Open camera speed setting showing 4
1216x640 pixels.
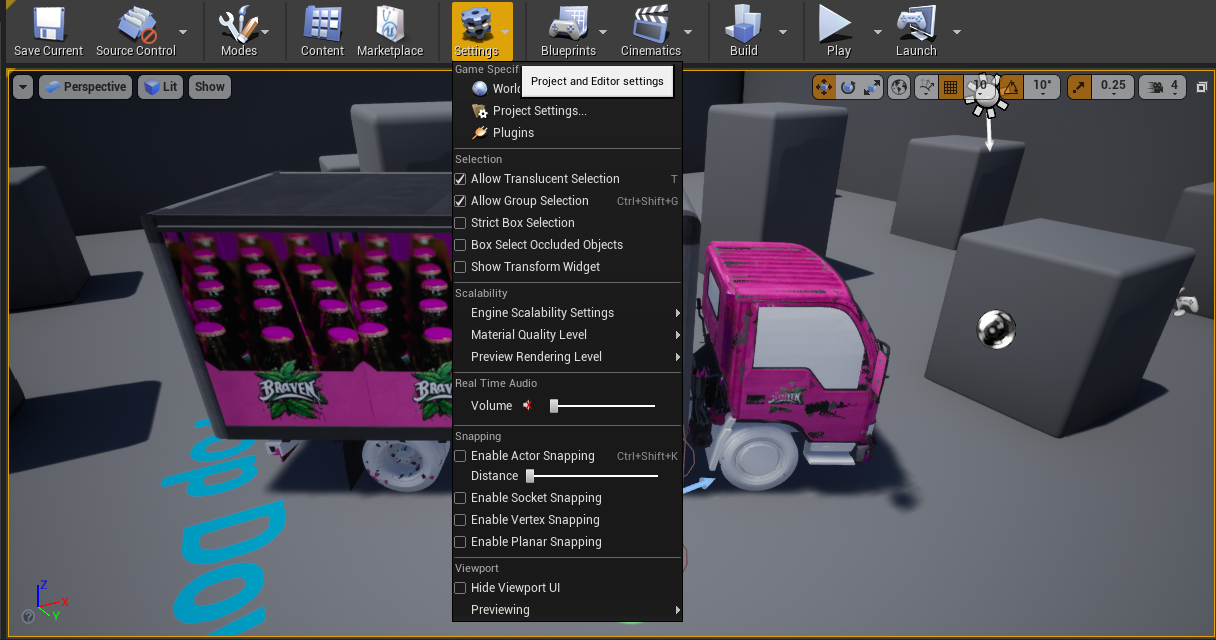pyautogui.click(x=1163, y=87)
